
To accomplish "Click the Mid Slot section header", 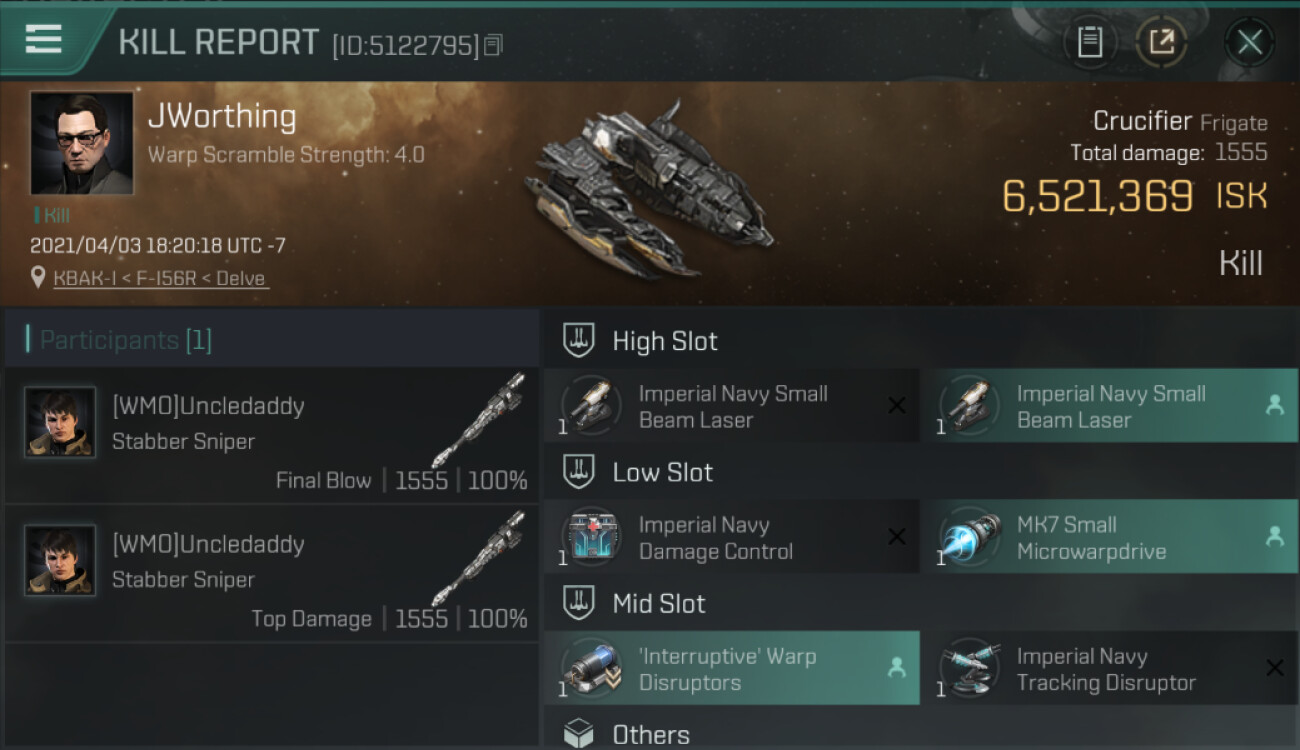I will point(658,604).
